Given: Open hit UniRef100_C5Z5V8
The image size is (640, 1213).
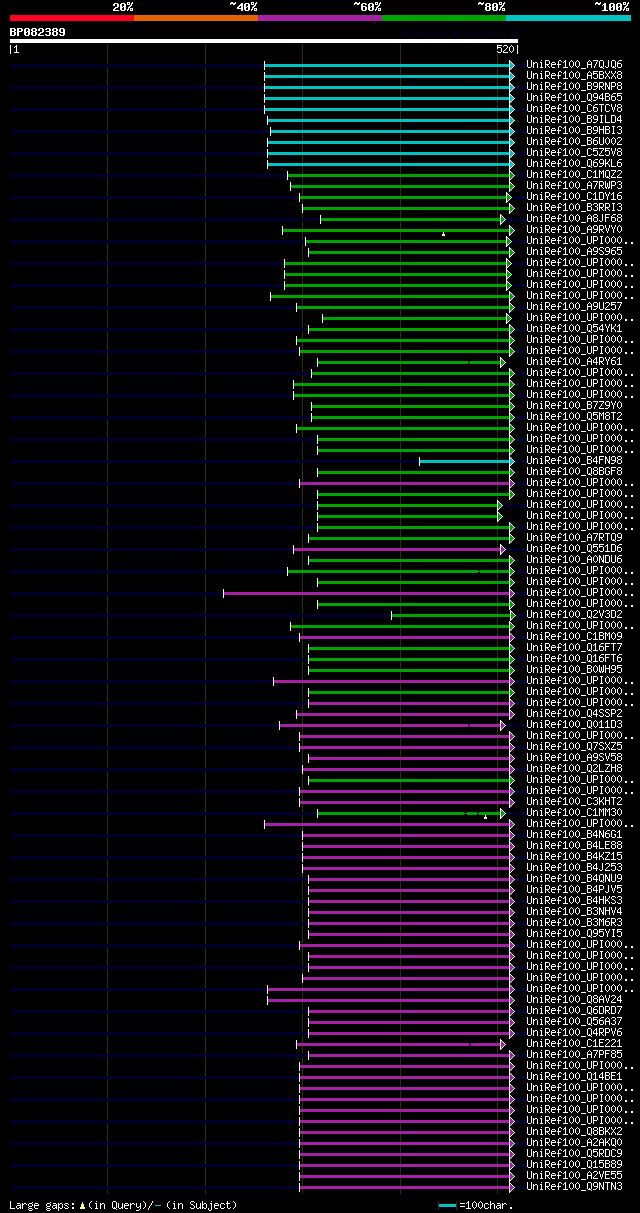Looking at the screenshot, I should (x=574, y=152).
